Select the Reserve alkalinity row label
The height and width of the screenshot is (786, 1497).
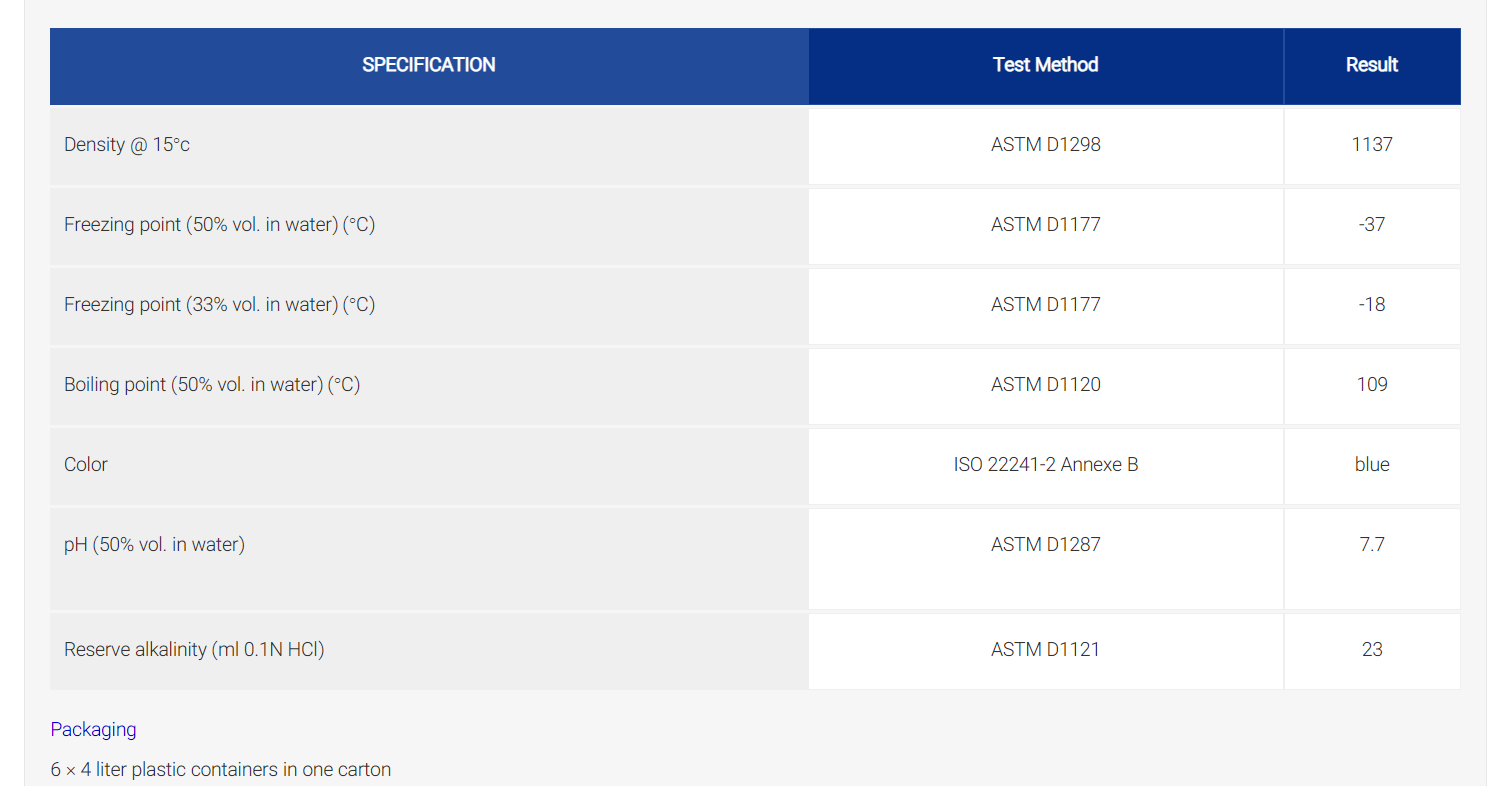[194, 649]
